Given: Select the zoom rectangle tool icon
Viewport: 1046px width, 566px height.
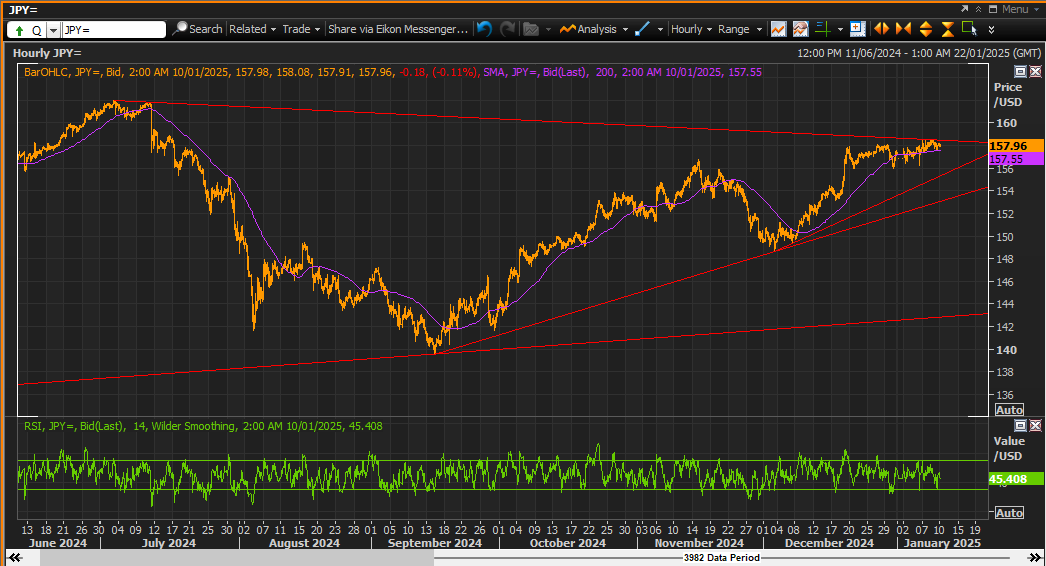Looking at the screenshot, I should point(969,29).
